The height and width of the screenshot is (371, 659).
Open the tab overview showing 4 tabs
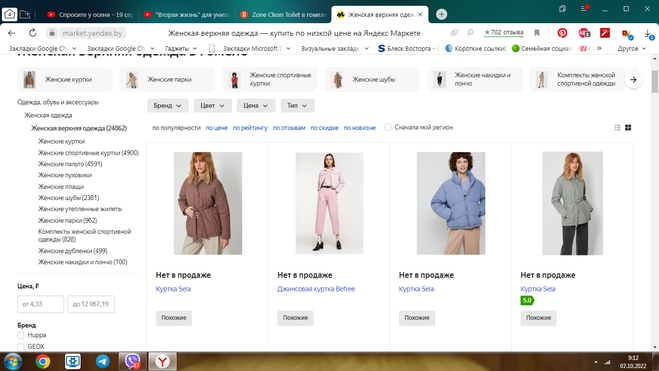[x=9, y=14]
